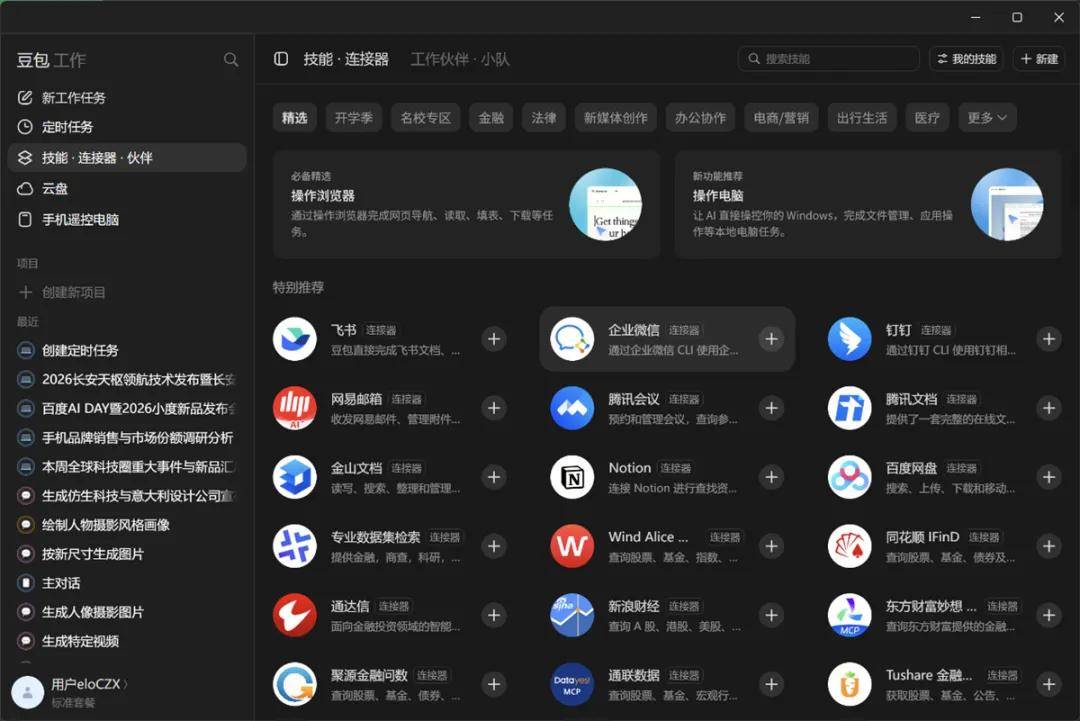This screenshot has width=1080, height=721.
Task: Select the 办公协作 category chip
Action: click(x=700, y=118)
